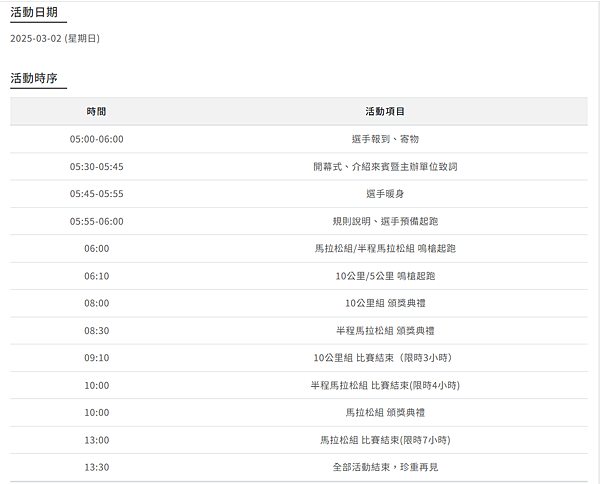Select the 08:30 time cell
This screenshot has width=600, height=484.
tap(96, 331)
